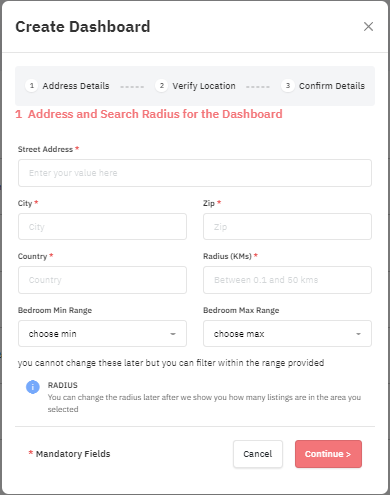Click the choose min dropdown arrow
This screenshot has width=390, height=495.
173,334
